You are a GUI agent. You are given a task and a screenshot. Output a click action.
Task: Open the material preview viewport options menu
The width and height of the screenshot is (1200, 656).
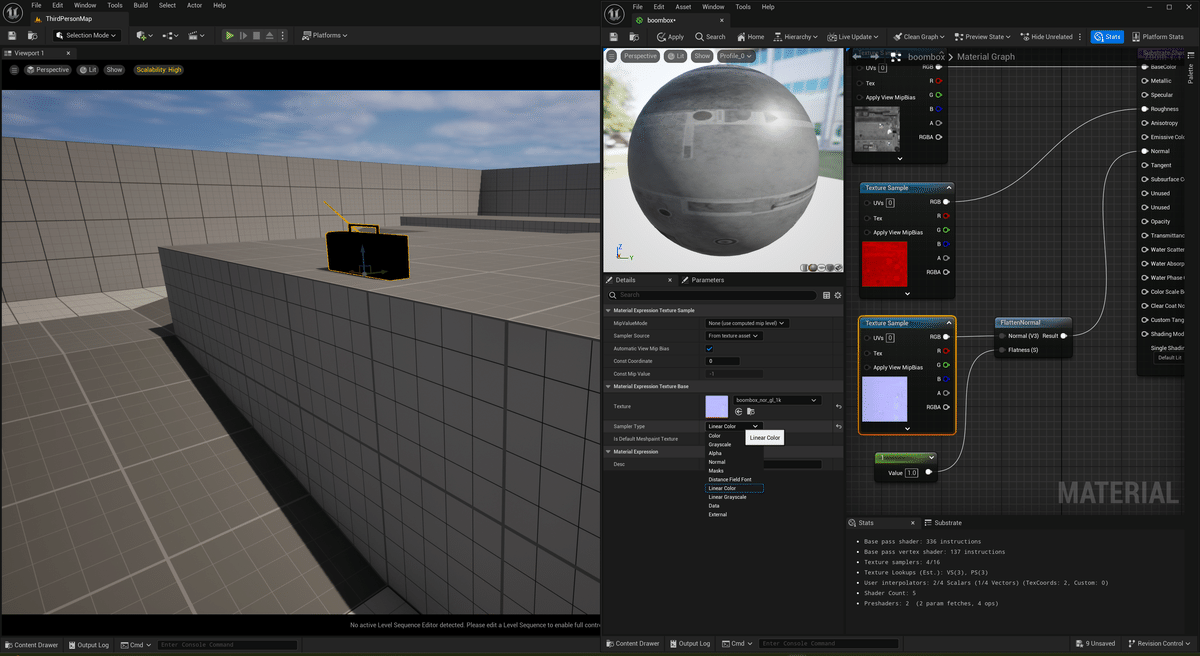[611, 56]
